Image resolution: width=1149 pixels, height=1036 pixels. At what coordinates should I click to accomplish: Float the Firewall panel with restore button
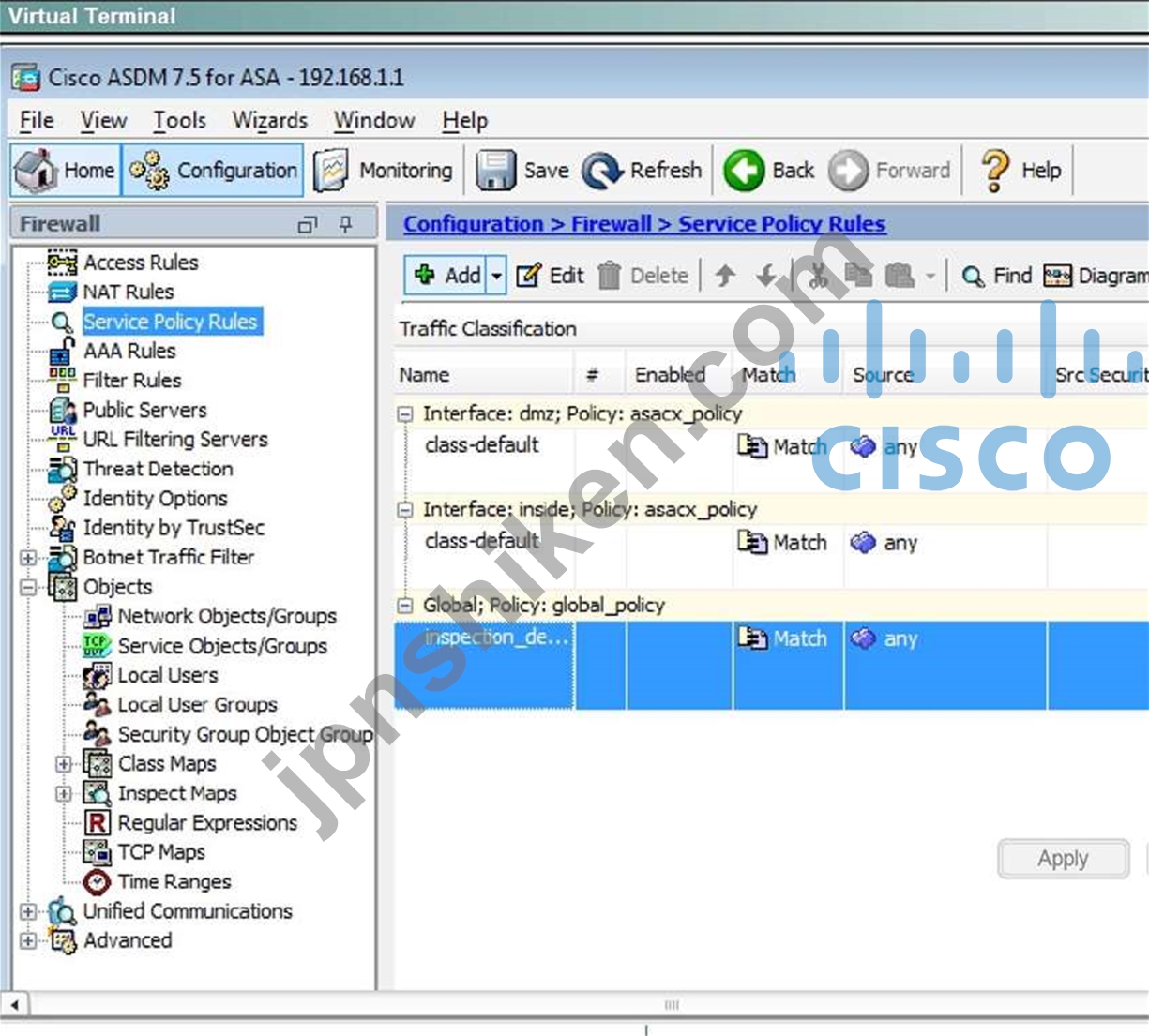pyautogui.click(x=307, y=225)
